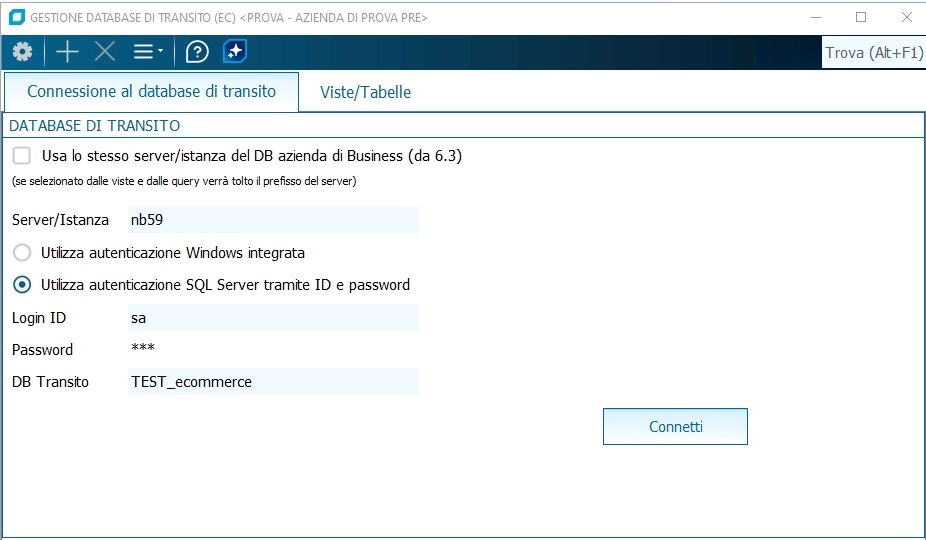Click the DB Transito text field

(x=273, y=382)
